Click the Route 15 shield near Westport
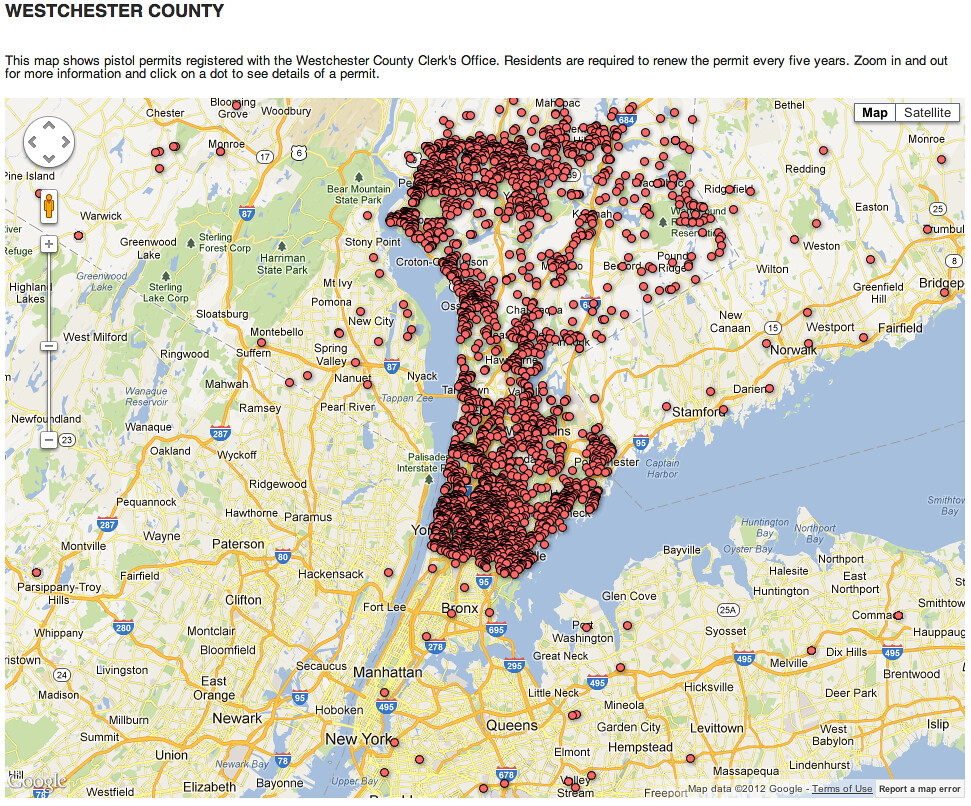 click(x=772, y=328)
